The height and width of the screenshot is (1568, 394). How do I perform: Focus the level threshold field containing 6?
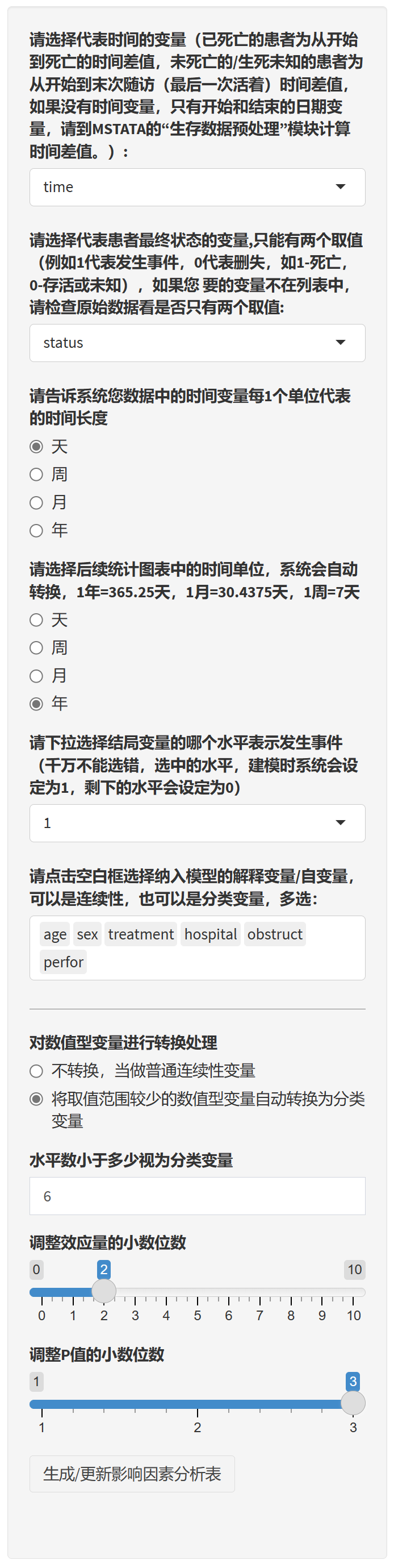click(x=197, y=1196)
